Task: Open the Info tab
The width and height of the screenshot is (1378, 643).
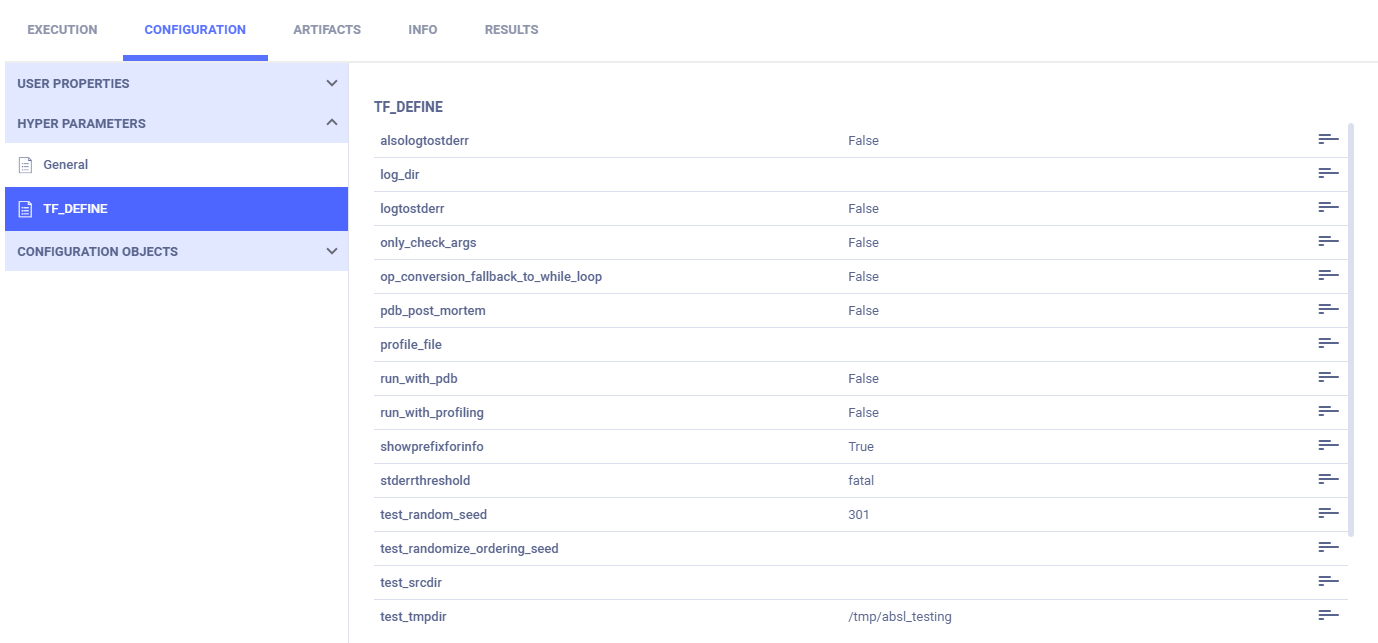Action: (423, 30)
